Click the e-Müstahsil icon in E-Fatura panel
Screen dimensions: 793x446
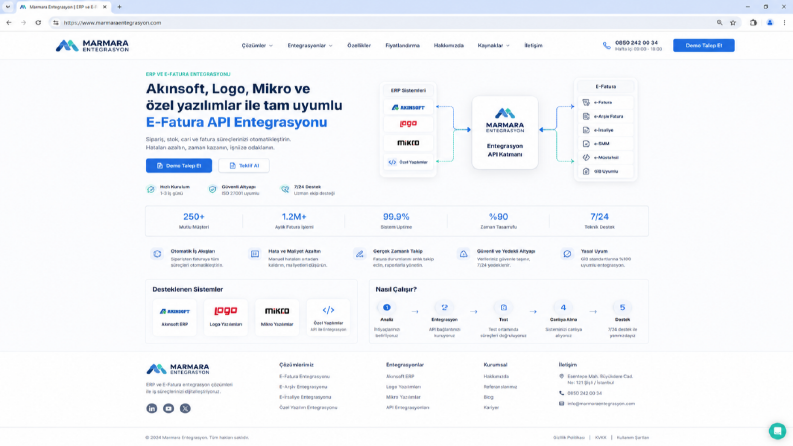(586, 157)
